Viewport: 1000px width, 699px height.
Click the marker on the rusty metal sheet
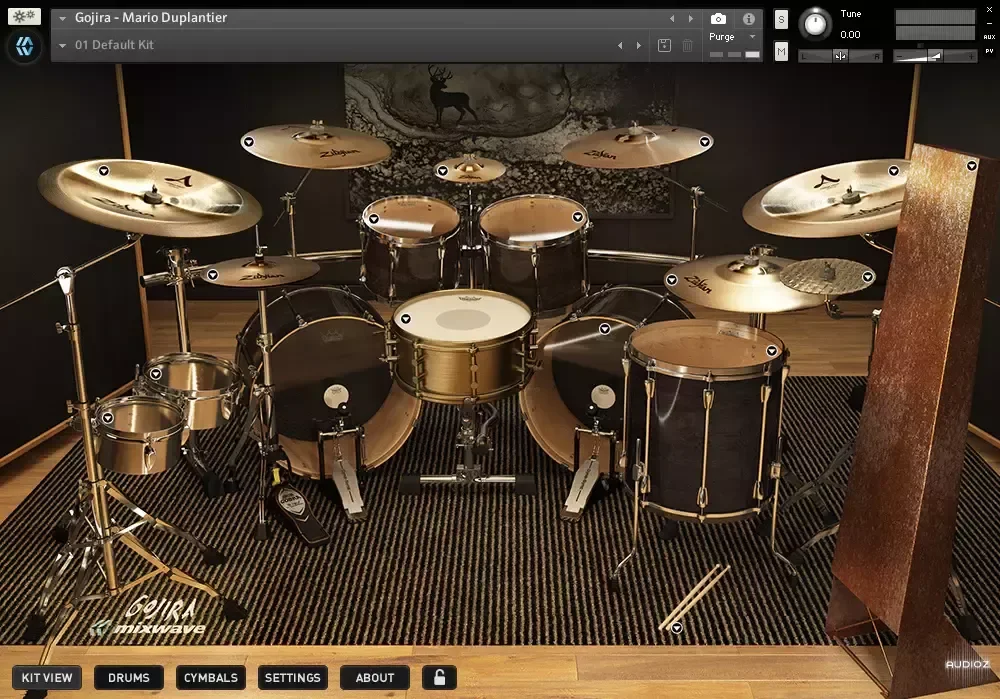(971, 166)
